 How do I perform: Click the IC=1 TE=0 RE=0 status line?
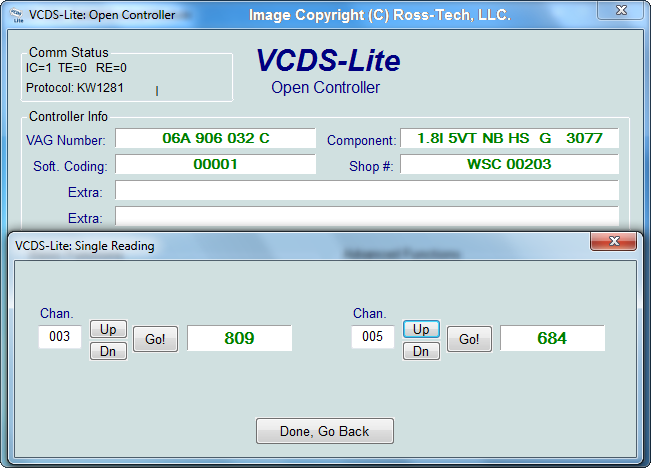pos(76,68)
